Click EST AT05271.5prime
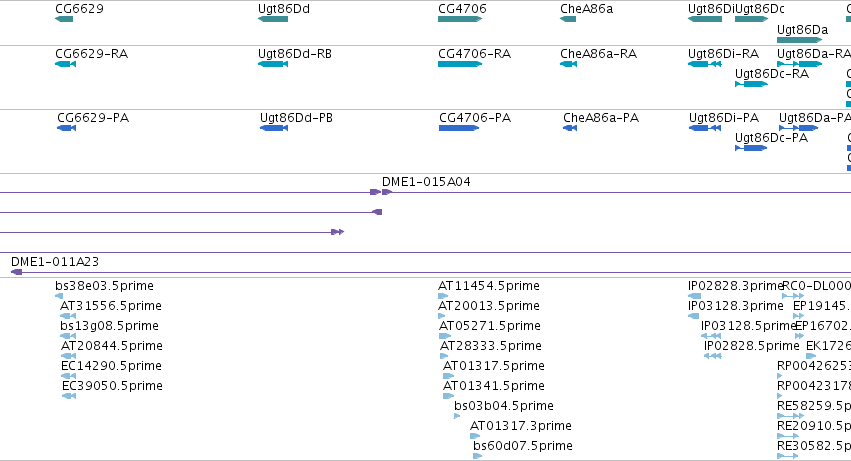 click(490, 326)
